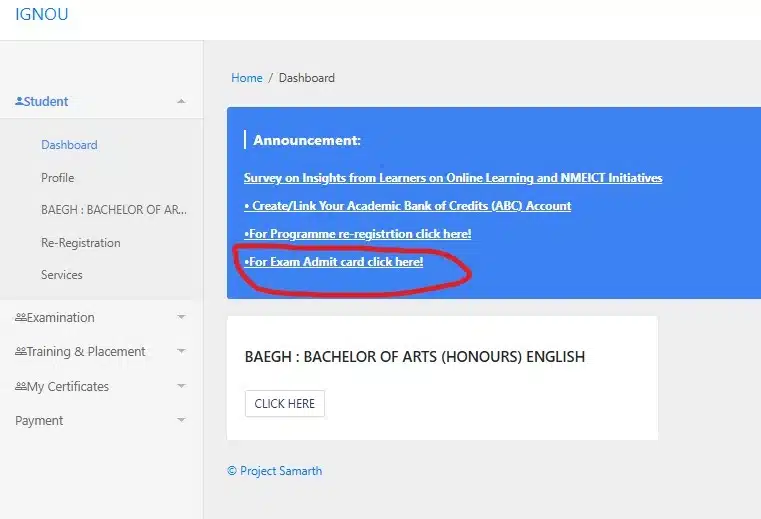Open BAEGH : BACHELOR OF AR... sidebar entry
Viewport: 761px width, 519px height.
point(114,210)
